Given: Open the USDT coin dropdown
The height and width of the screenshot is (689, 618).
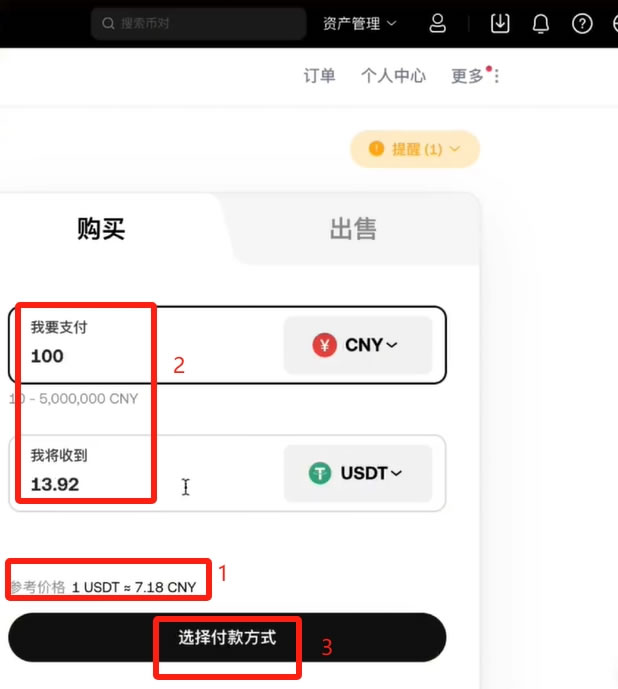Looking at the screenshot, I should point(358,473).
